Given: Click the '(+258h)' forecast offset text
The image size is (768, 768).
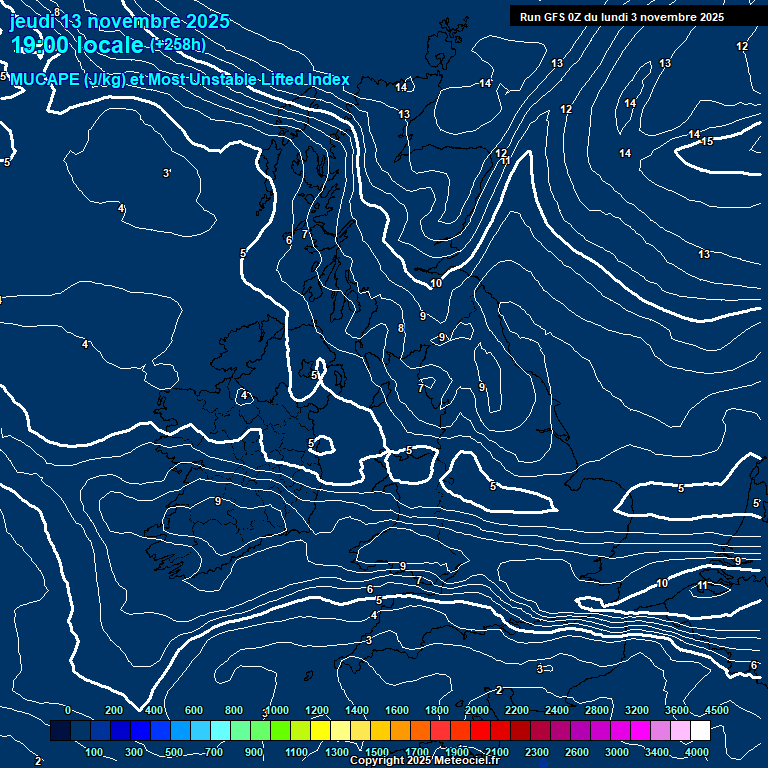Looking at the screenshot, I should [x=178, y=45].
